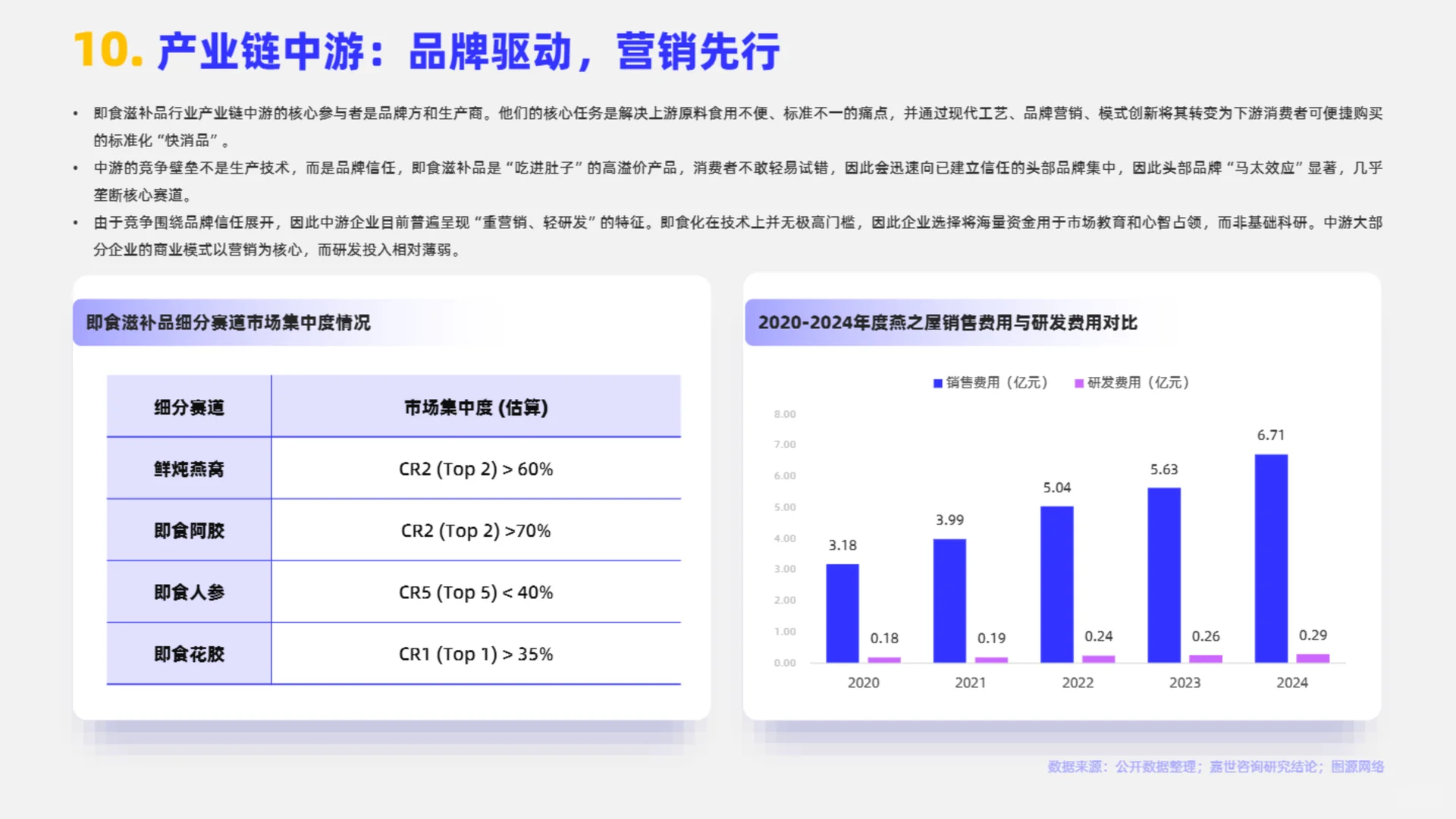Click the 8.00 y-axis gridline label
Image resolution: width=1456 pixels, height=819 pixels.
[x=784, y=414]
